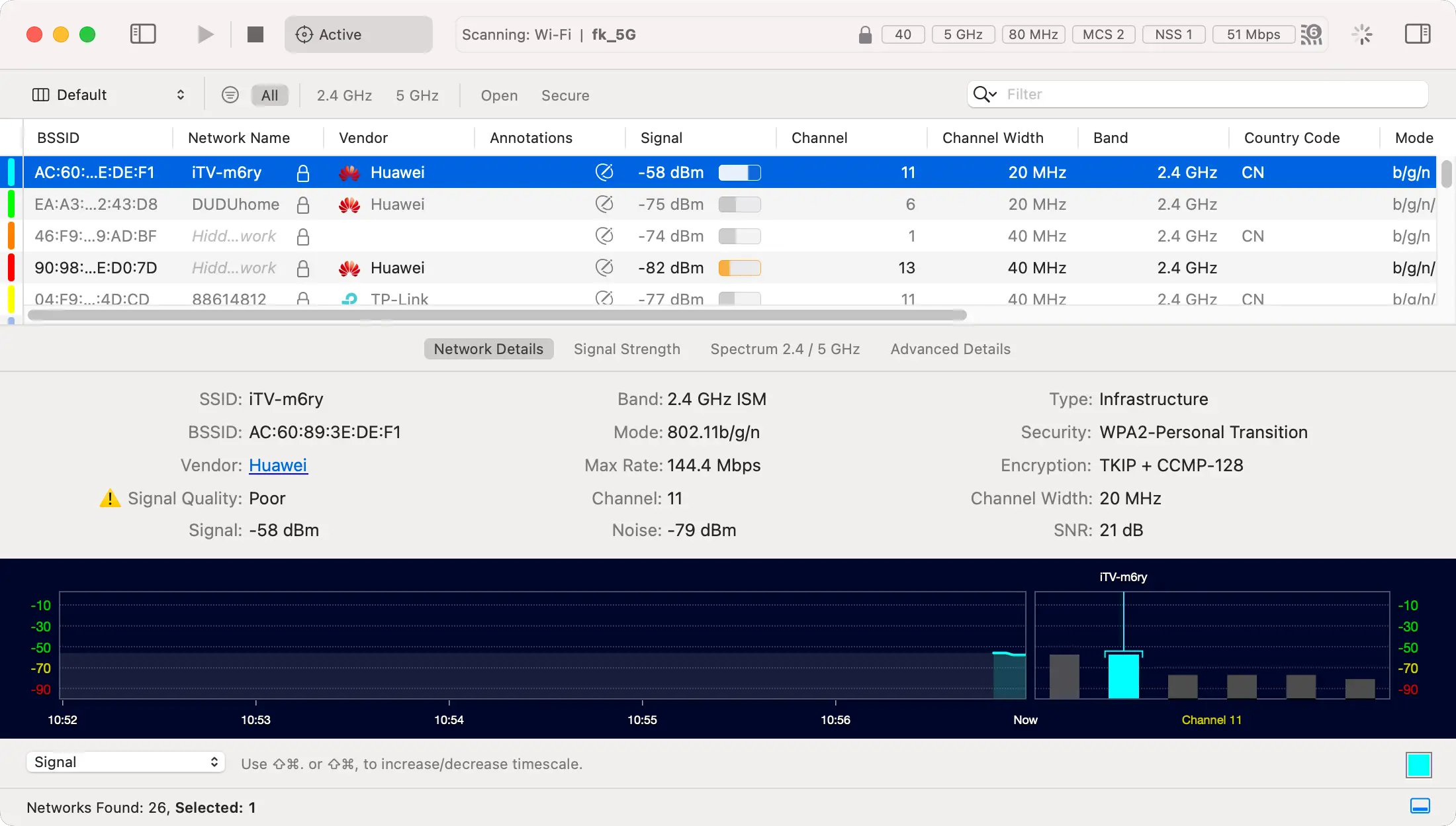Open the Signal graph type dropdown
The image size is (1456, 826).
pos(126,762)
